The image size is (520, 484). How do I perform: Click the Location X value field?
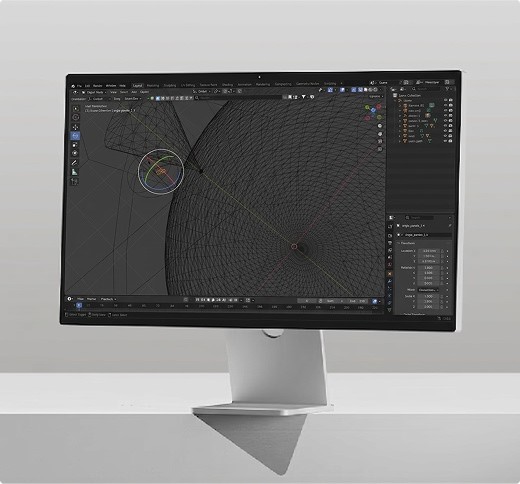429,251
